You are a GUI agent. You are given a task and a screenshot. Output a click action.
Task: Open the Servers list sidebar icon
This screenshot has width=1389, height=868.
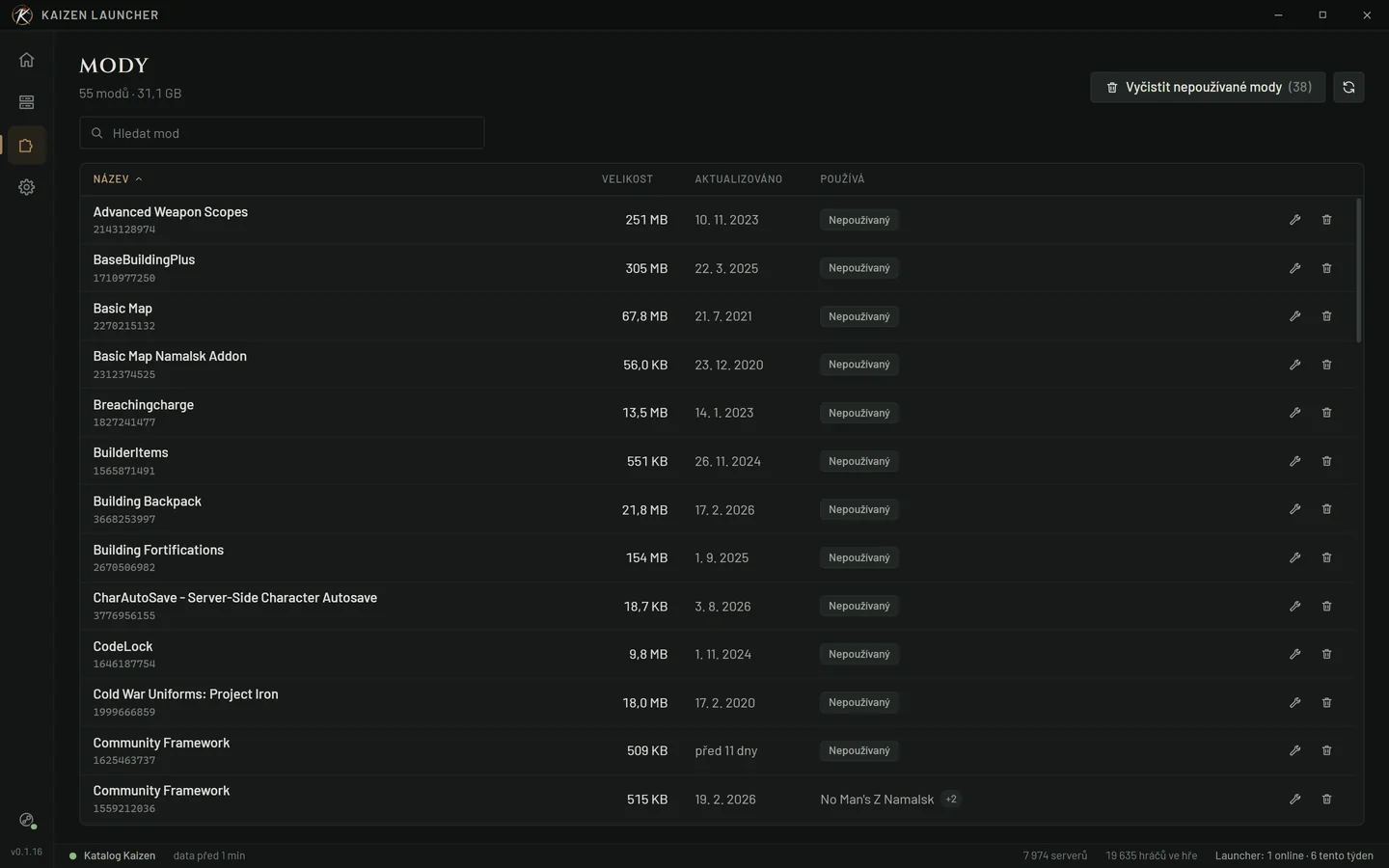26,102
